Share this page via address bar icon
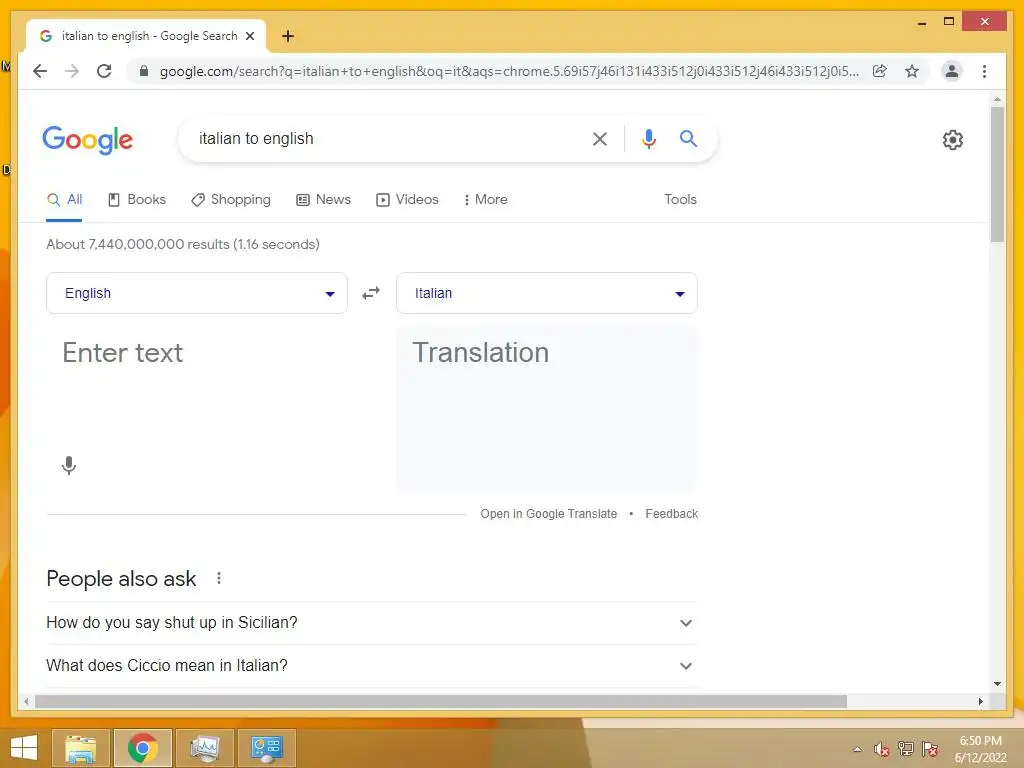Screen dimensions: 1024x768 click(880, 71)
